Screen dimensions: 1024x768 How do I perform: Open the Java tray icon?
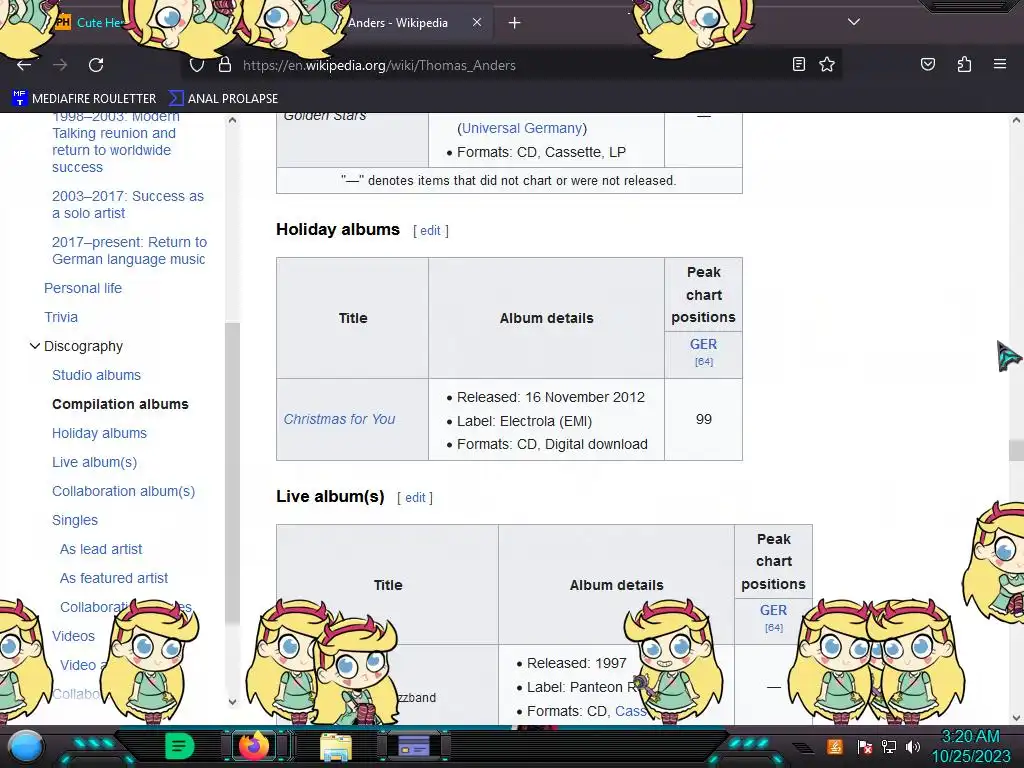point(835,746)
